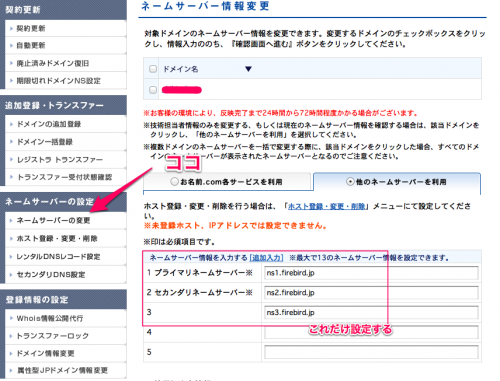Select お名前.com各サービスを利用 radio button
Viewport: 500px width, 381px height.
tap(174, 182)
